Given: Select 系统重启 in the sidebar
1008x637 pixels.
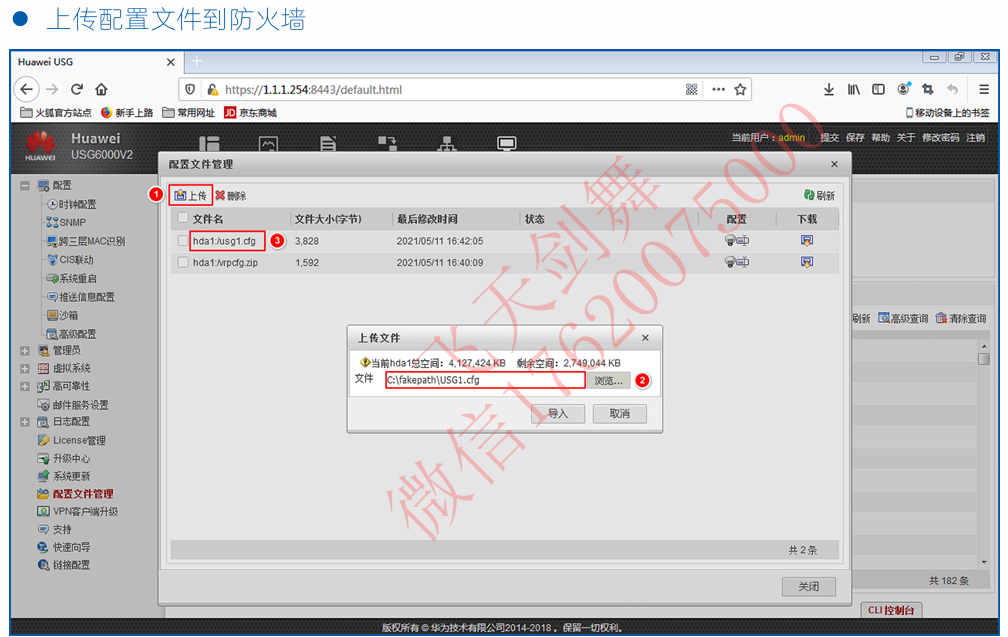Looking at the screenshot, I should (x=72, y=278).
